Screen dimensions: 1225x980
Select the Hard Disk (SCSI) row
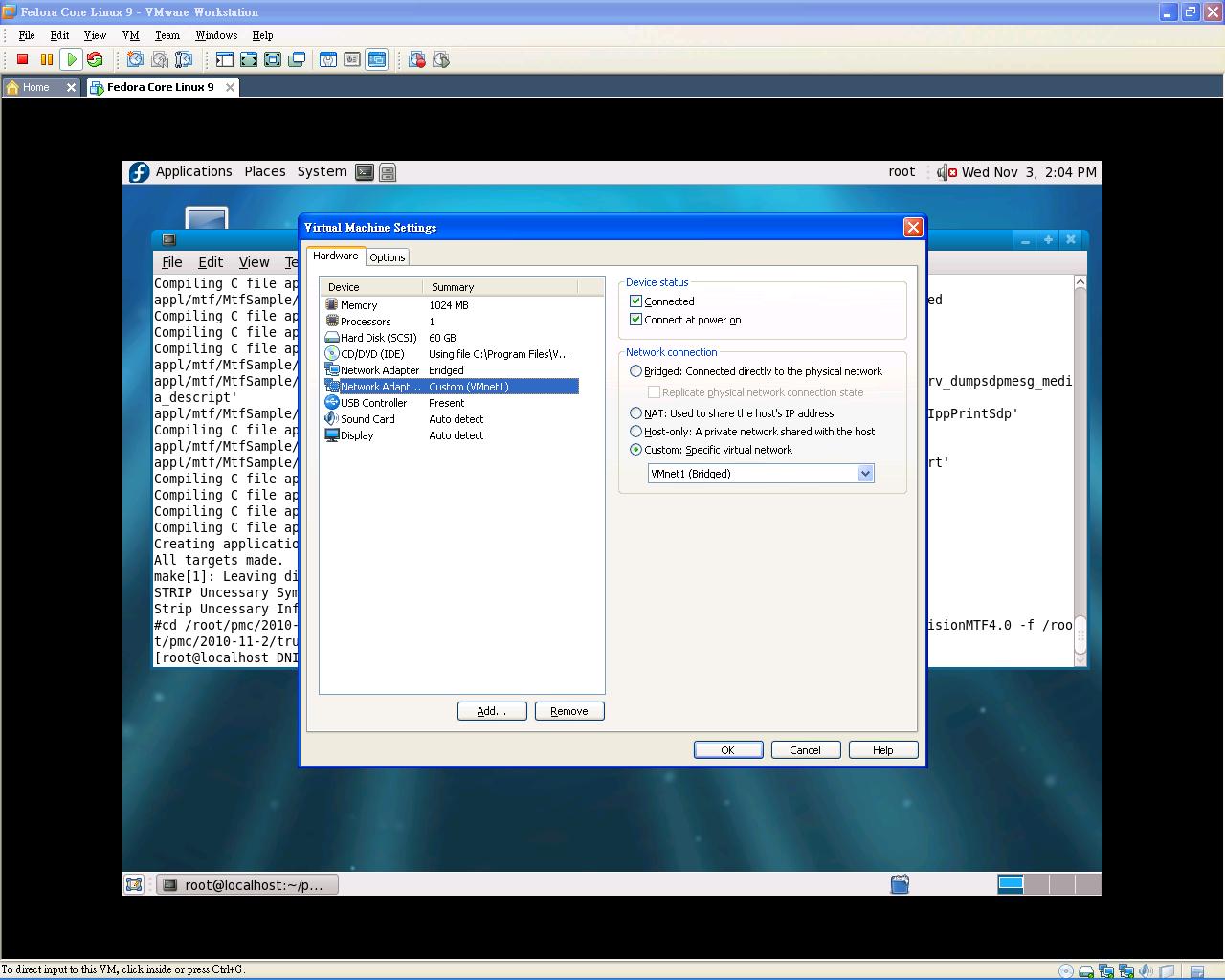pyautogui.click(x=451, y=338)
